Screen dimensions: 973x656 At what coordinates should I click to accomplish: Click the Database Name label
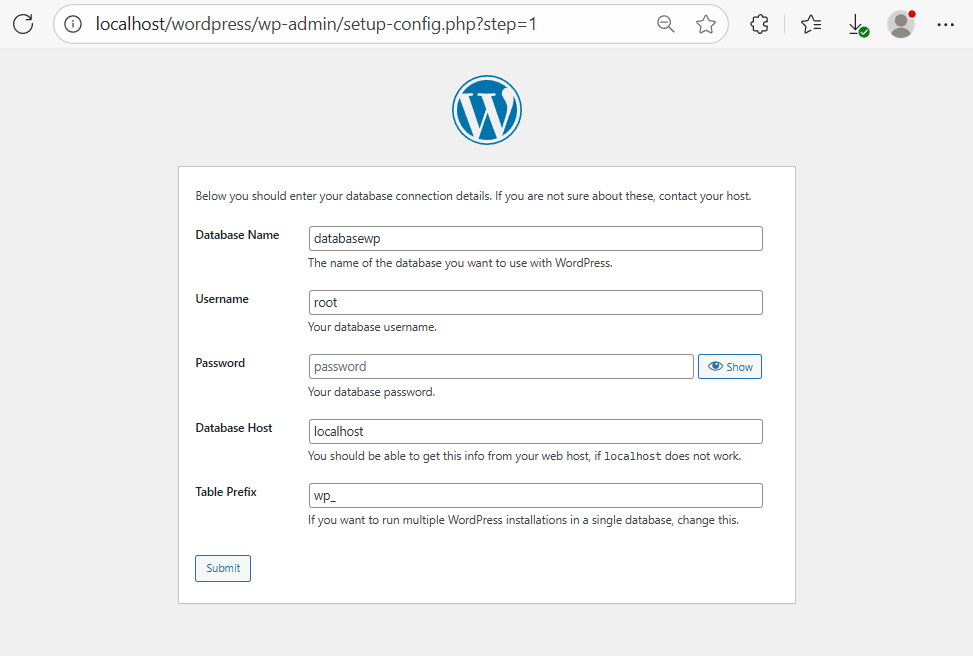point(237,235)
